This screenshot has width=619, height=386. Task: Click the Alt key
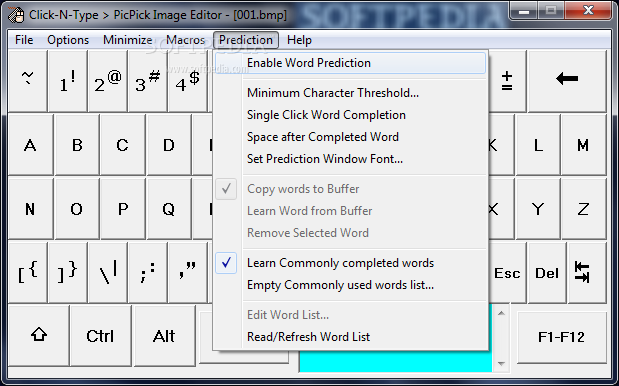pos(164,336)
